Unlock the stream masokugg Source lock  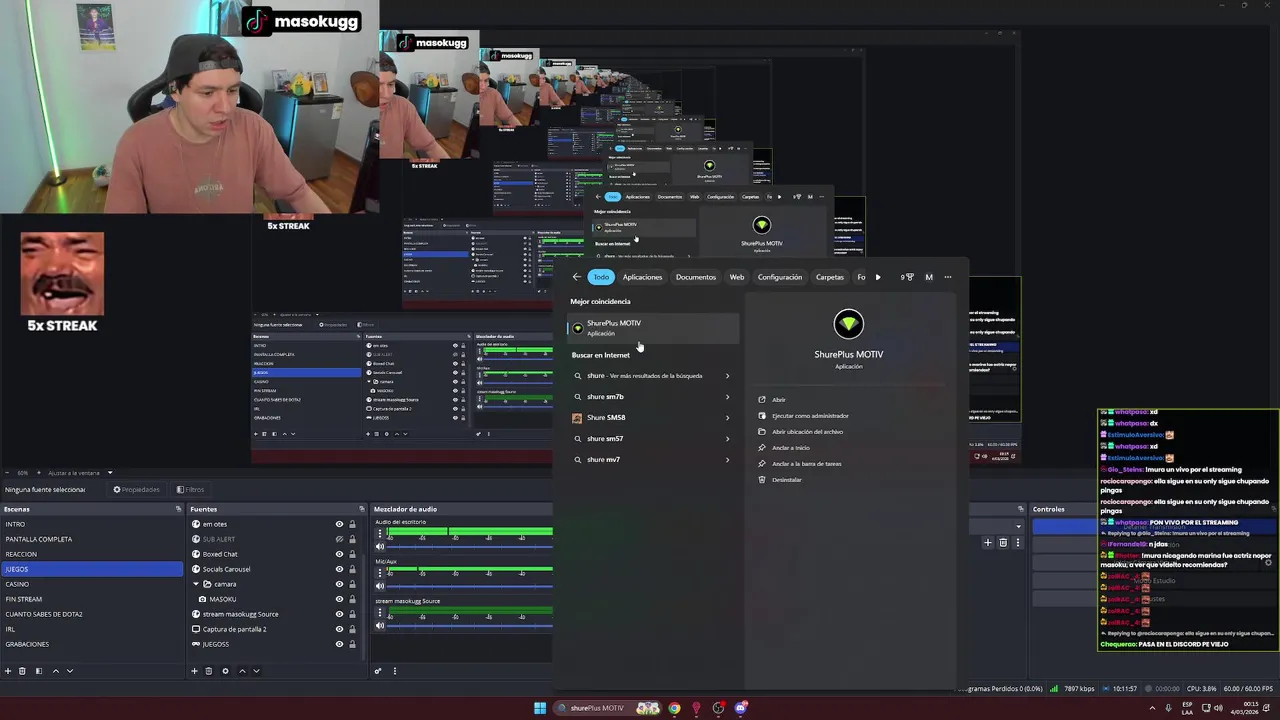pos(352,614)
